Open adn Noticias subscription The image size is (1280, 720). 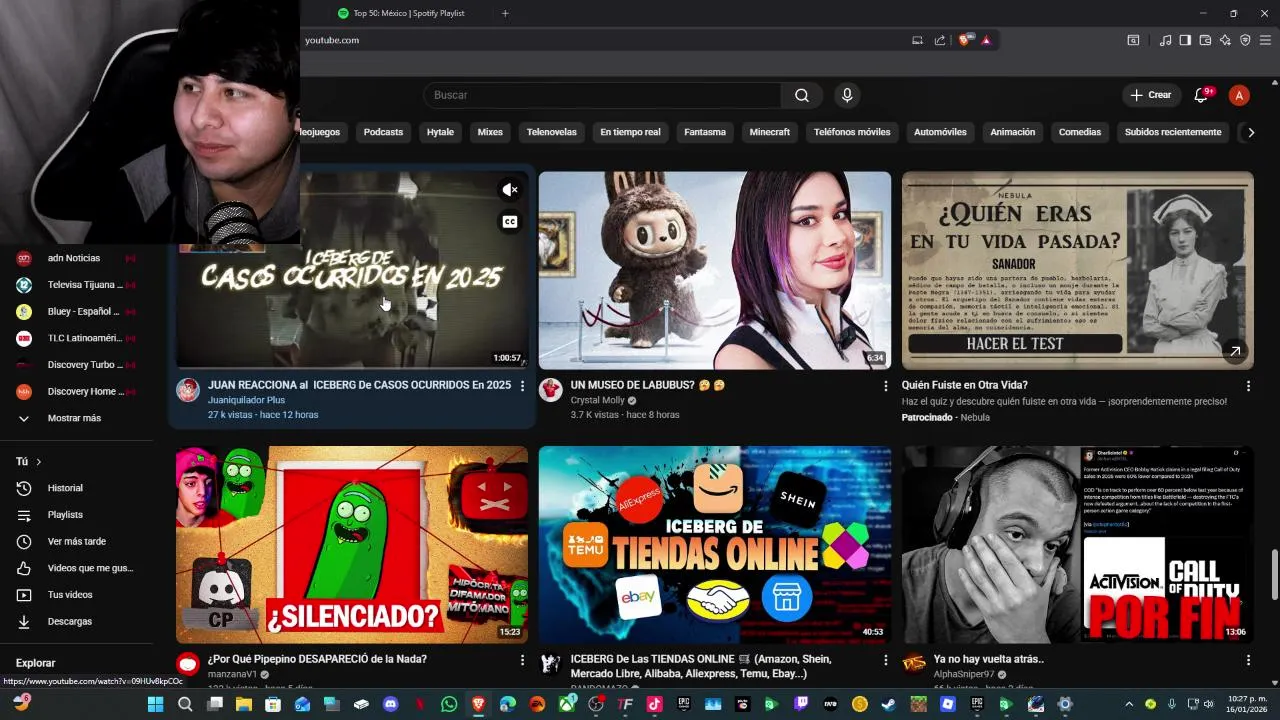(76, 258)
